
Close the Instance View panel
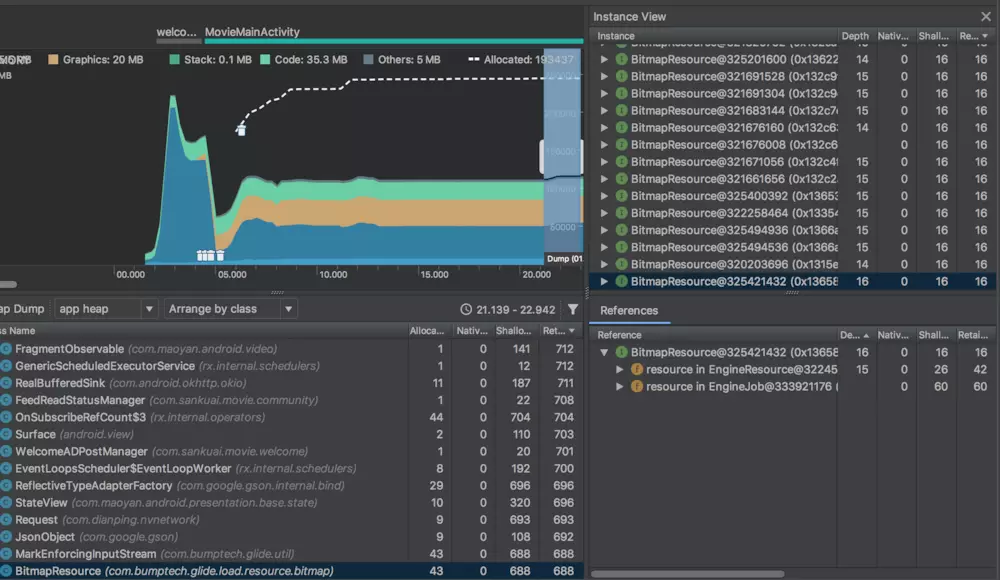click(x=986, y=17)
